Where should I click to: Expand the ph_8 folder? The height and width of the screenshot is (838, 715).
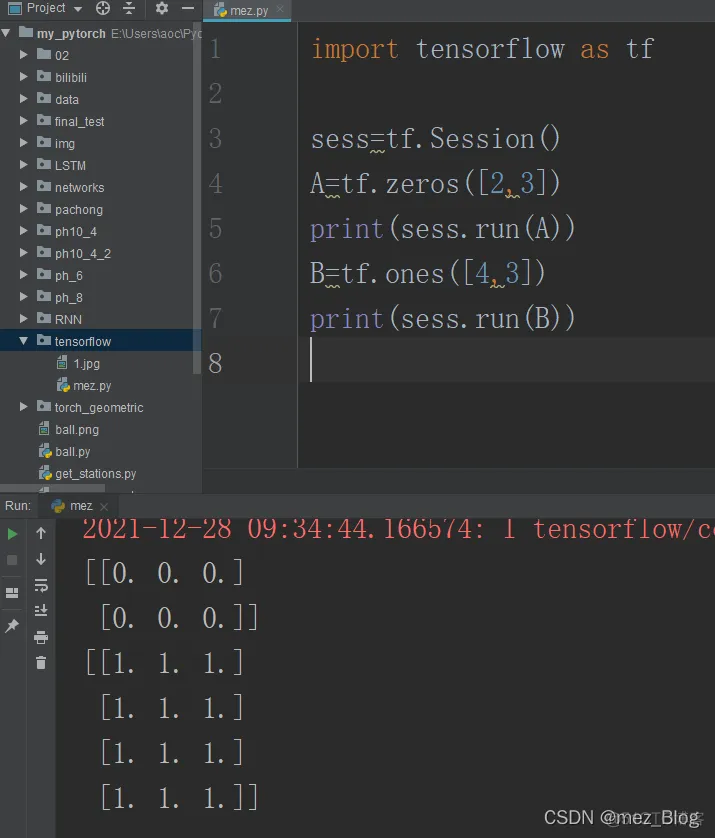(x=24, y=297)
